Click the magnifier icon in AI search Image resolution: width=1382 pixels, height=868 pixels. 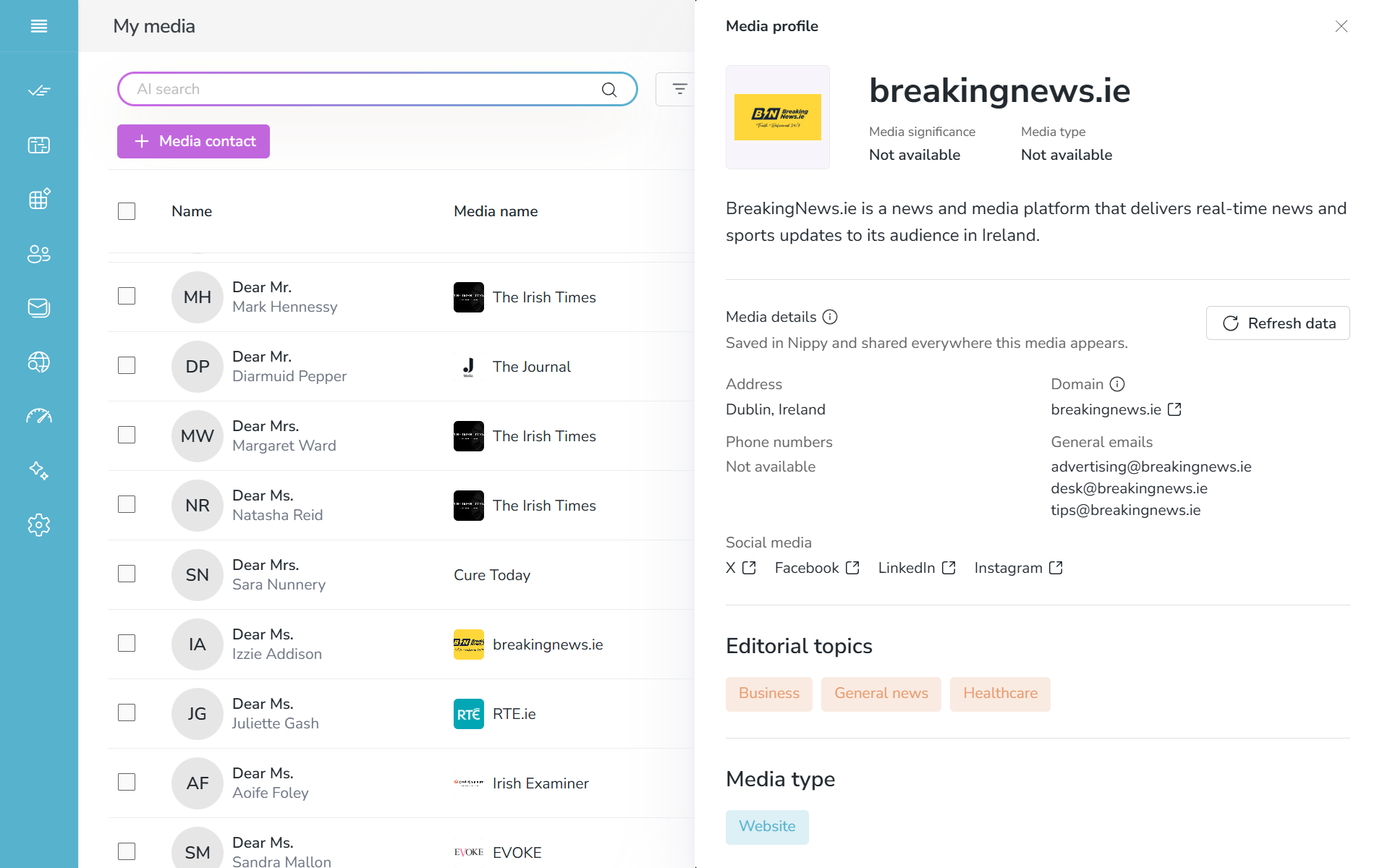609,89
